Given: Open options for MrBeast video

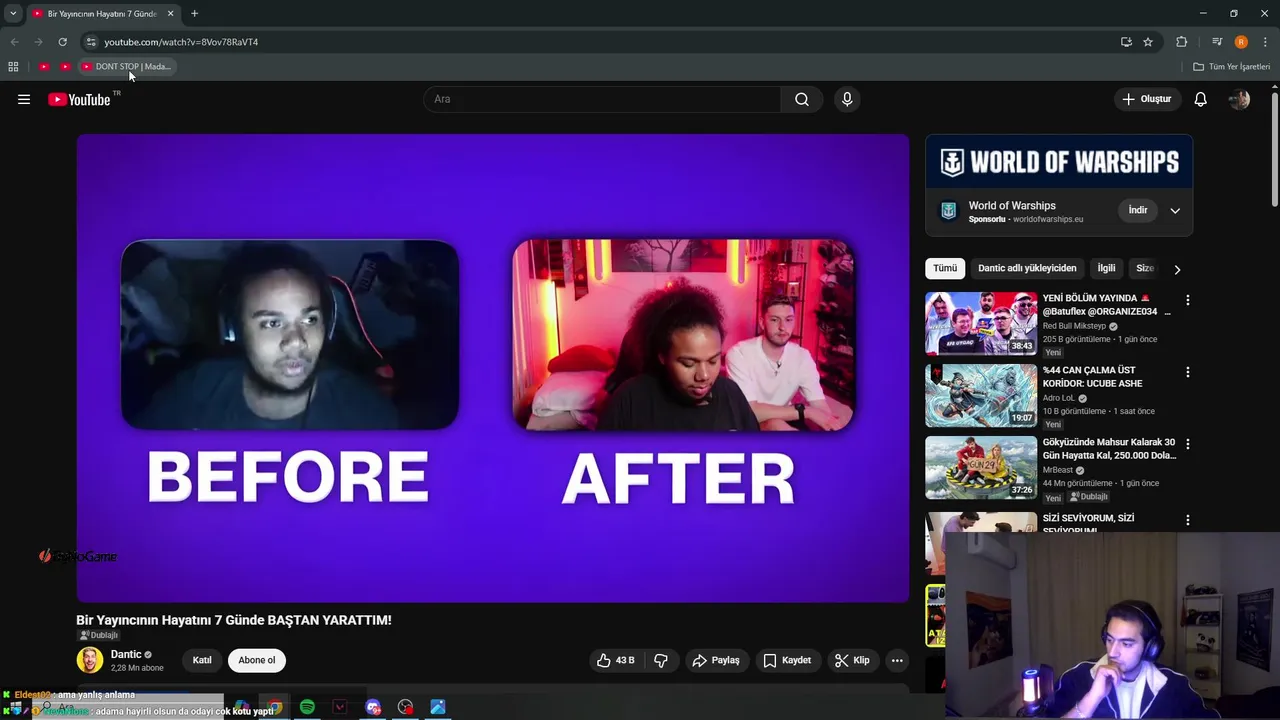Looking at the screenshot, I should pyautogui.click(x=1187, y=444).
